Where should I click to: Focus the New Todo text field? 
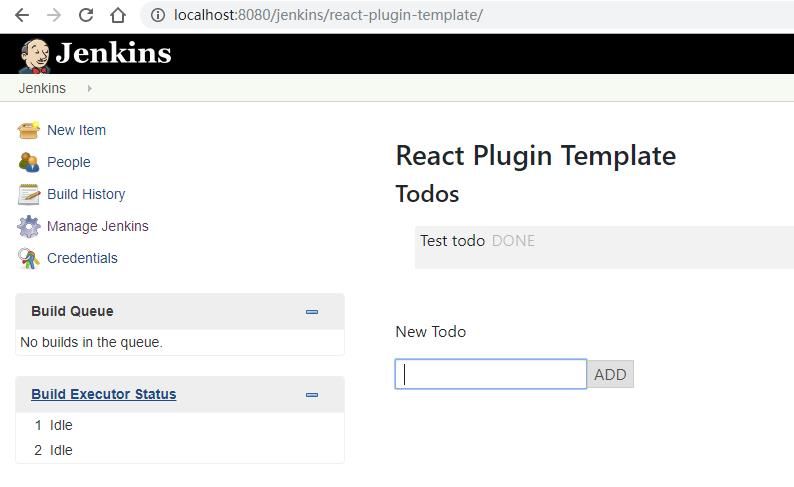pos(490,374)
